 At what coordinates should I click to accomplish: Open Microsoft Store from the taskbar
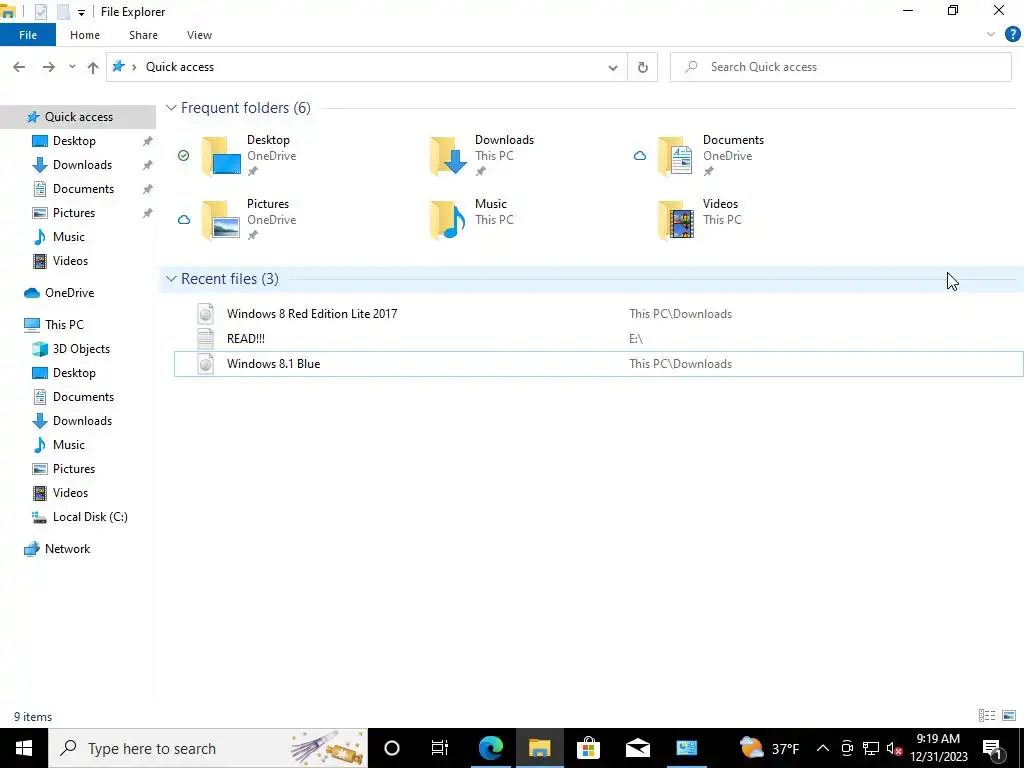588,748
